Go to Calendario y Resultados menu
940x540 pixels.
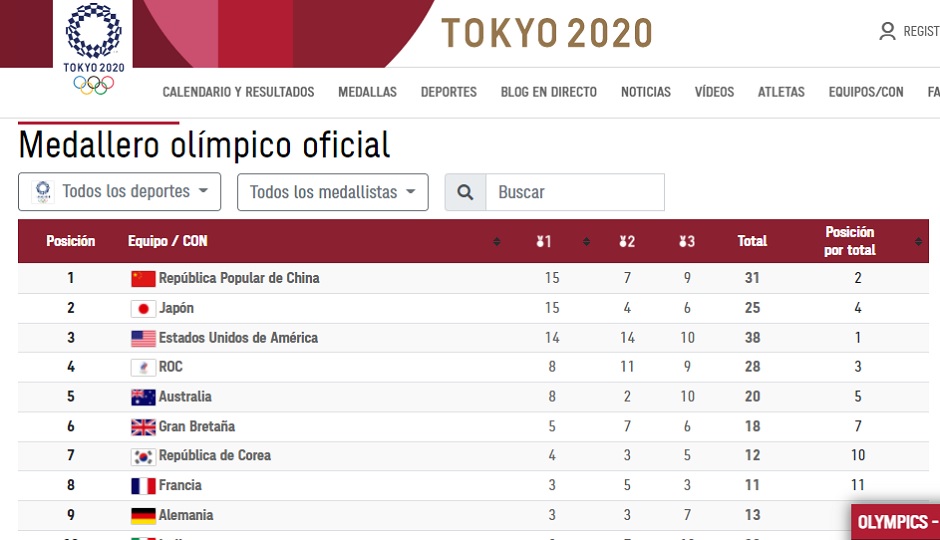(x=238, y=92)
